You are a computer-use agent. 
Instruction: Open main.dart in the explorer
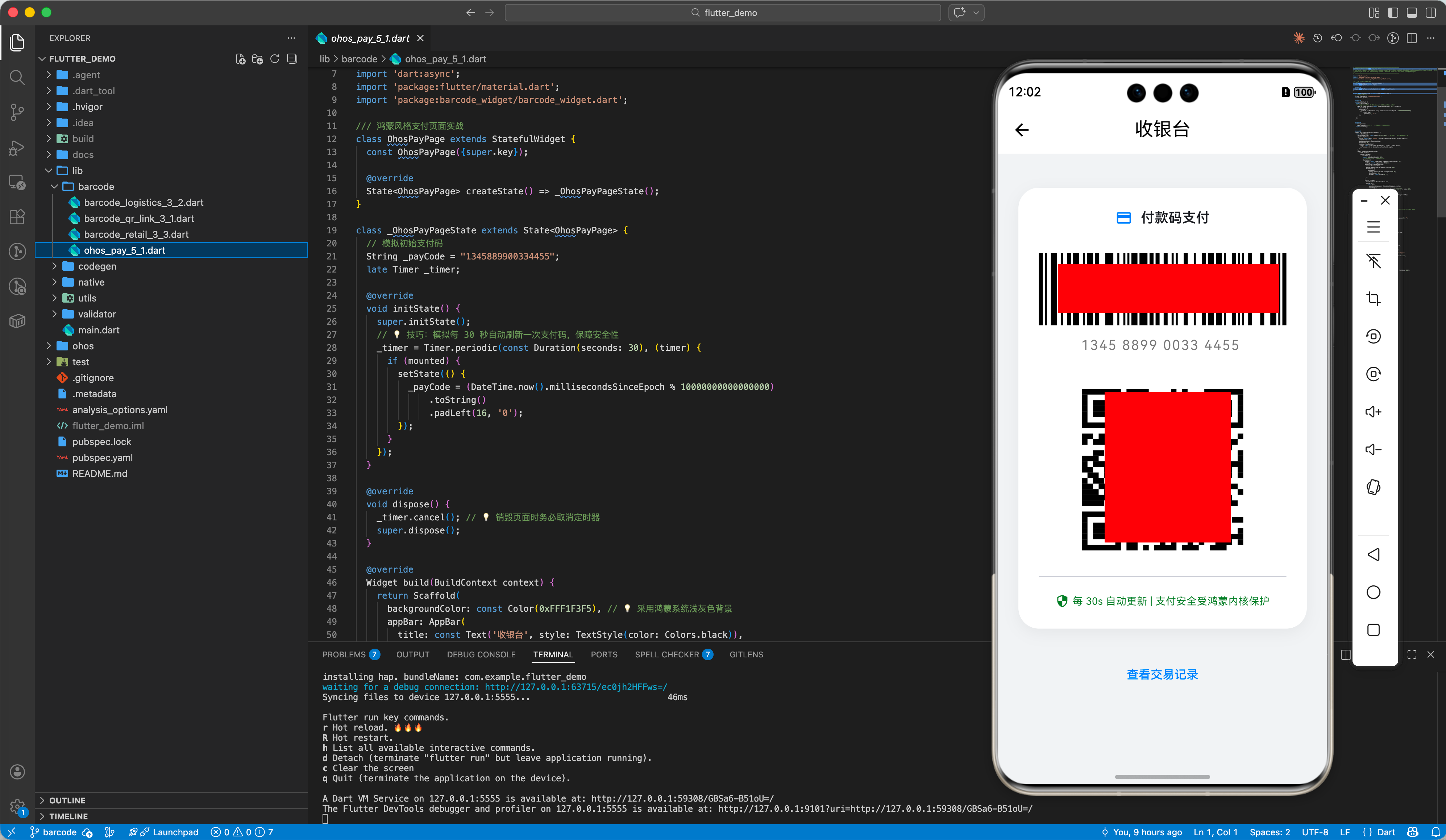[x=99, y=330]
